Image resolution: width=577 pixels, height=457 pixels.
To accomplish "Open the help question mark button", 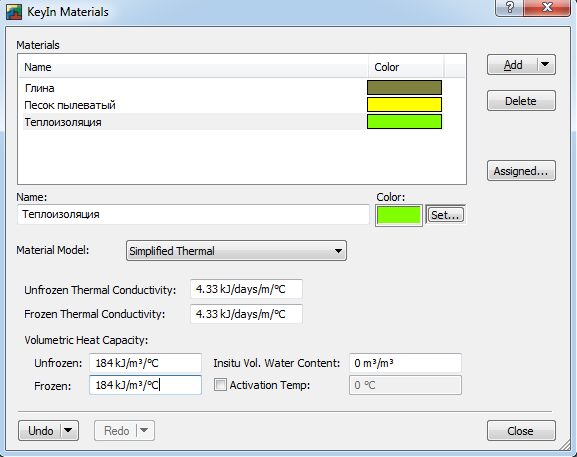I will (509, 8).
